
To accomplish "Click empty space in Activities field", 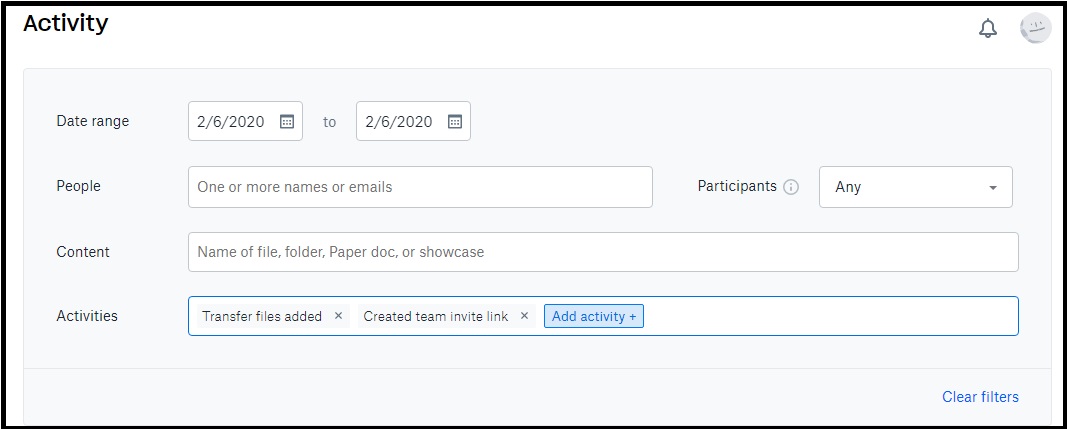I will [830, 316].
